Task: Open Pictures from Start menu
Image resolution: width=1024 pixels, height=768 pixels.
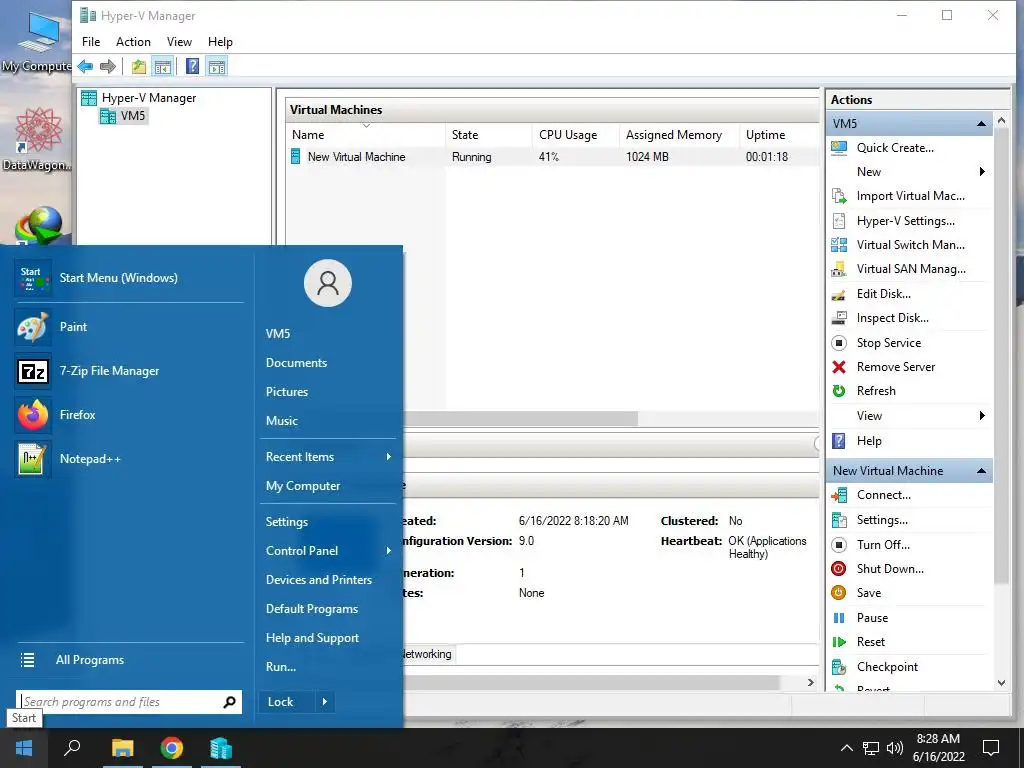Action: click(287, 392)
